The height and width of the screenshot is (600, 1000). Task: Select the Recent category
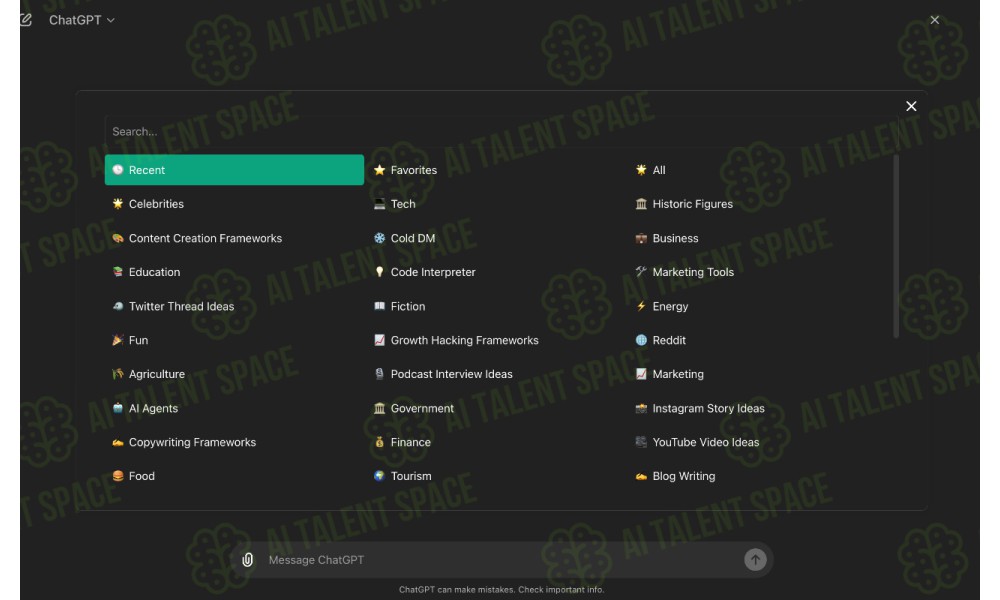234,170
